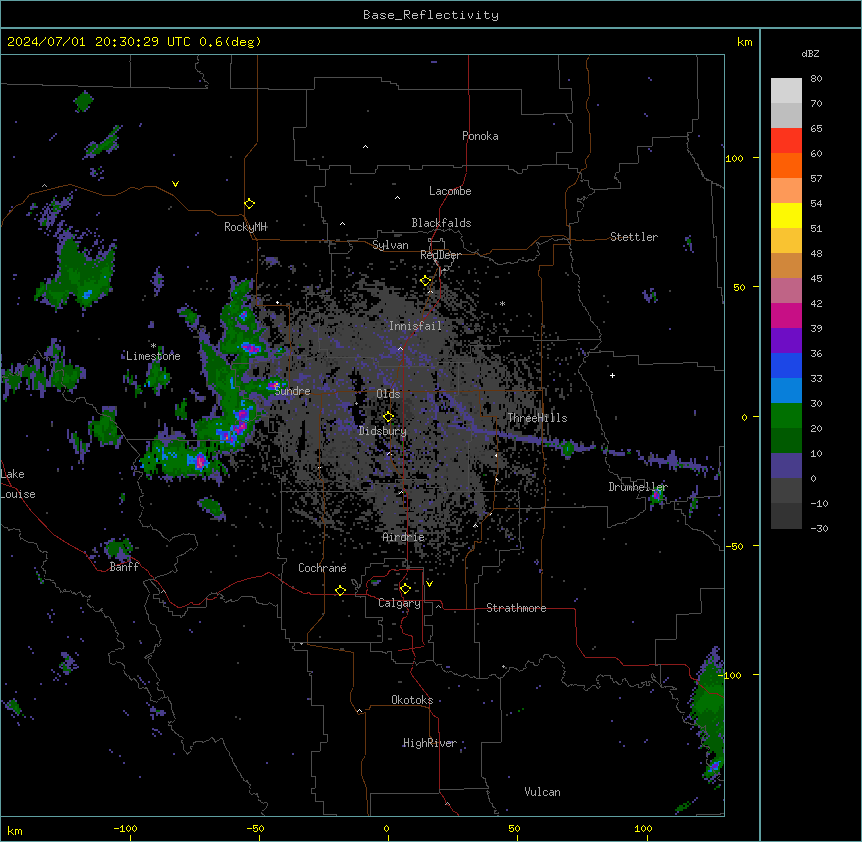Select the Strathmore label

click(516, 608)
